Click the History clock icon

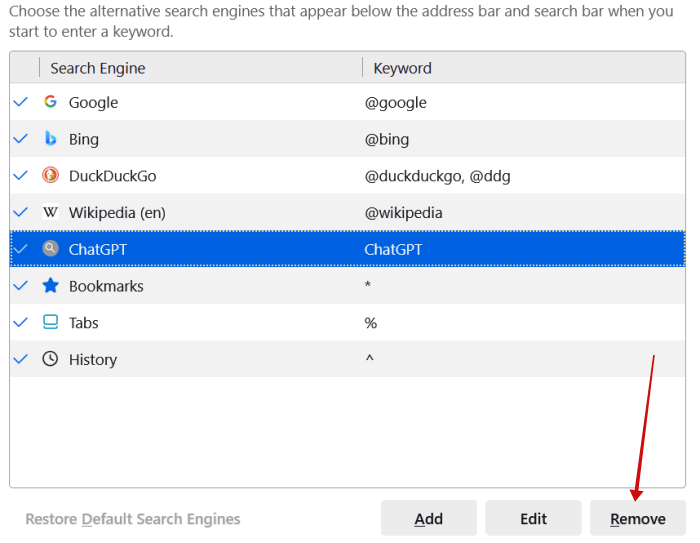[x=50, y=359]
